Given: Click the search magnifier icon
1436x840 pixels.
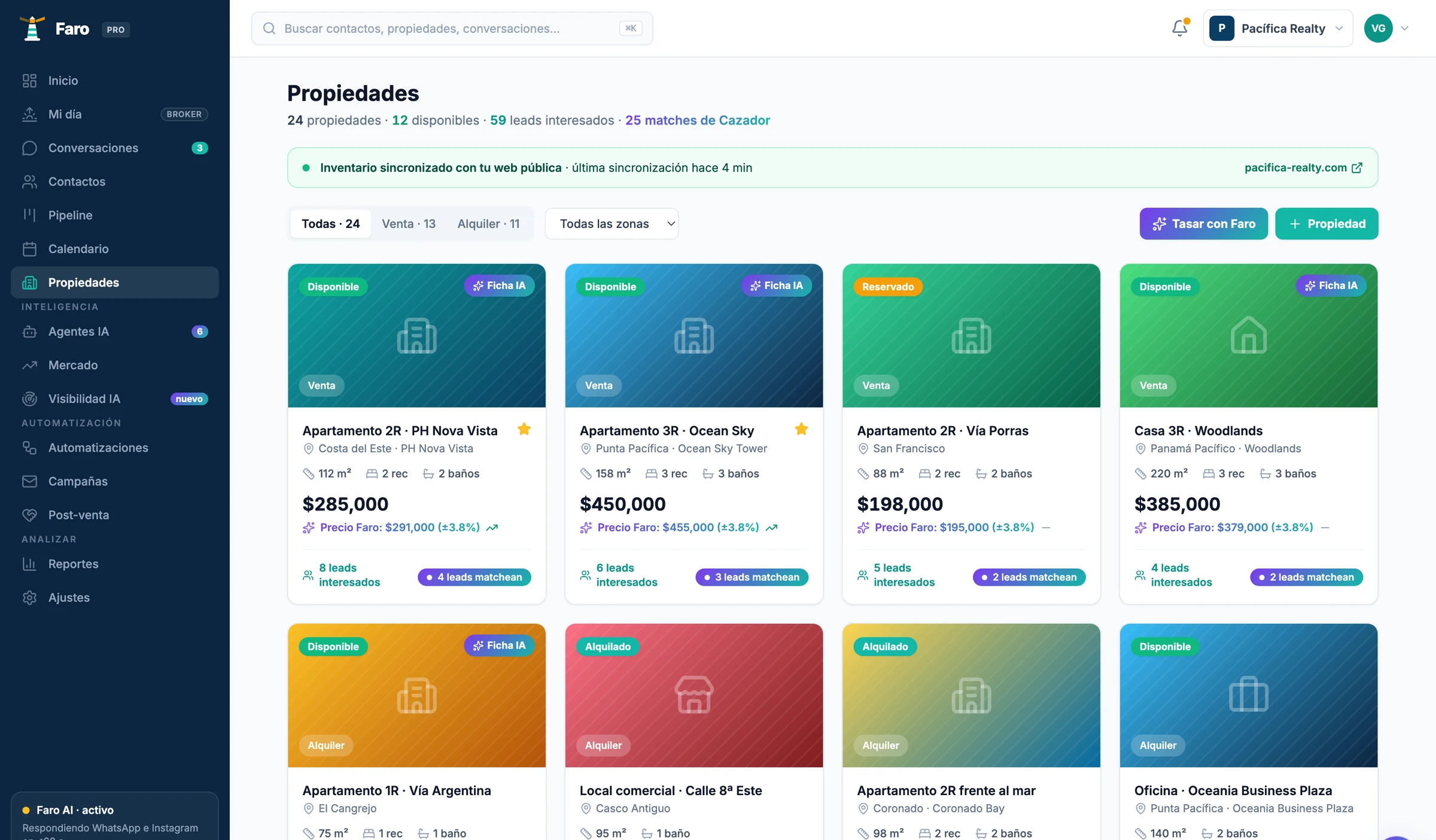Looking at the screenshot, I should 269,28.
